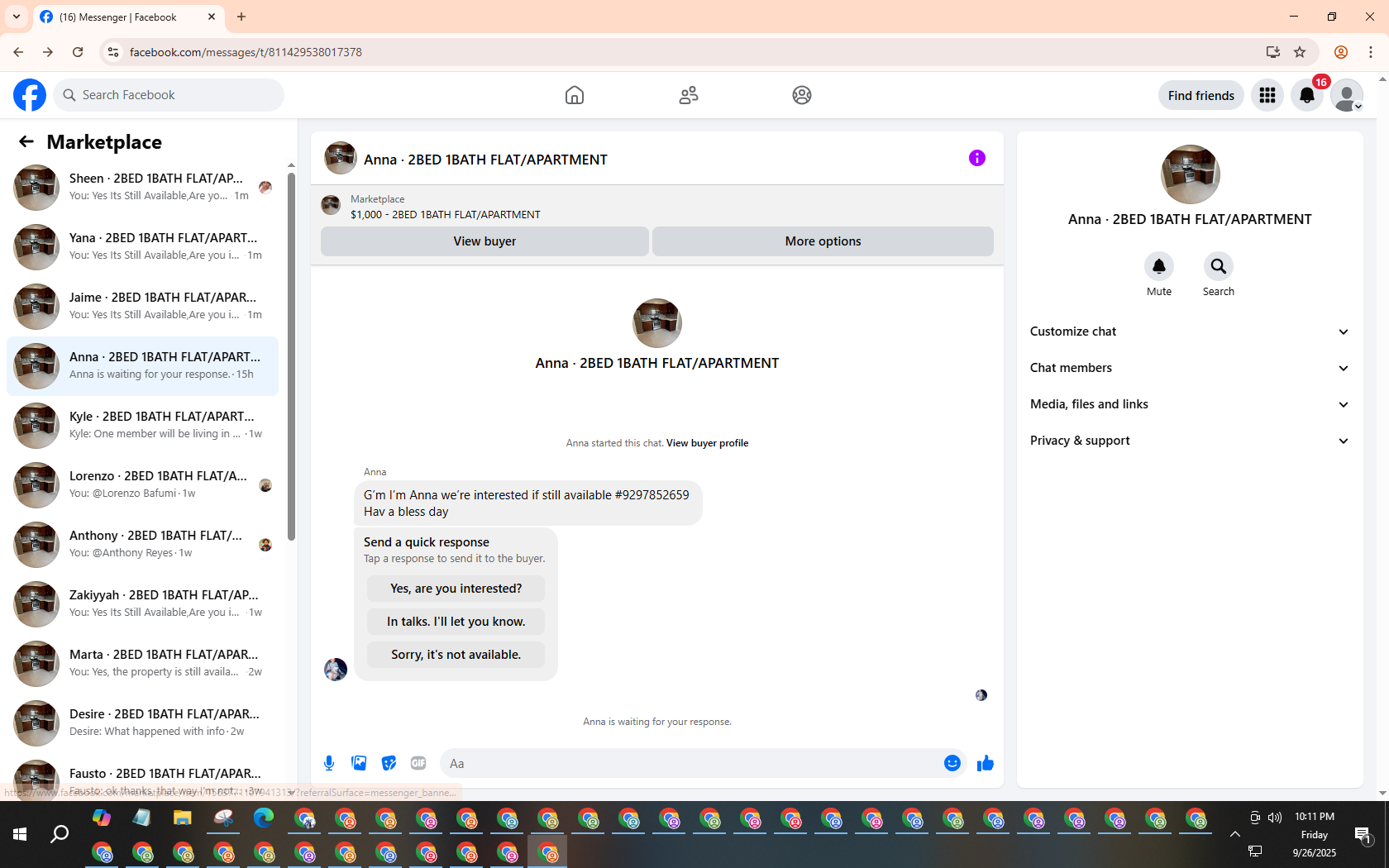Click the conversation list scrollbar
This screenshot has height=868, width=1389.
point(291,355)
